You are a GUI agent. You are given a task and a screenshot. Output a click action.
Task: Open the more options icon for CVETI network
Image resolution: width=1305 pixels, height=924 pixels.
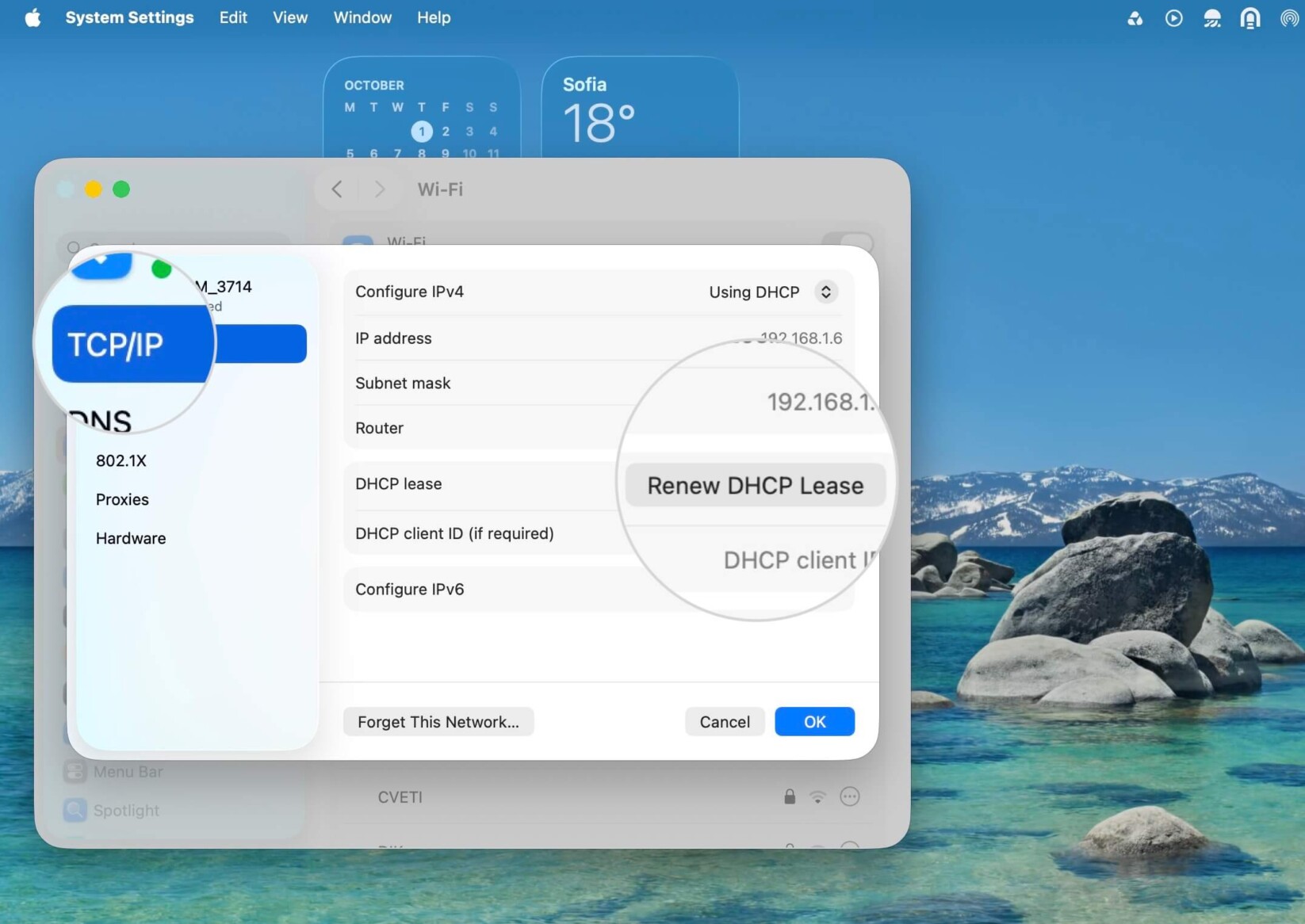click(849, 796)
